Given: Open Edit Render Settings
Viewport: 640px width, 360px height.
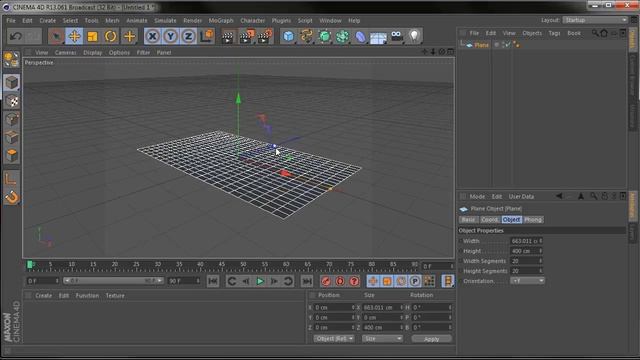Looking at the screenshot, I should tap(265, 36).
